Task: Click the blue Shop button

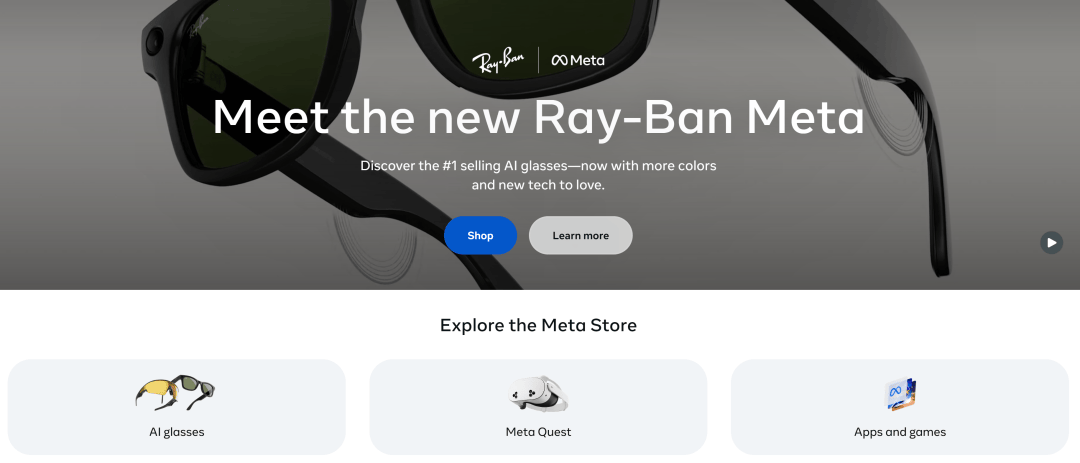Action: [480, 236]
